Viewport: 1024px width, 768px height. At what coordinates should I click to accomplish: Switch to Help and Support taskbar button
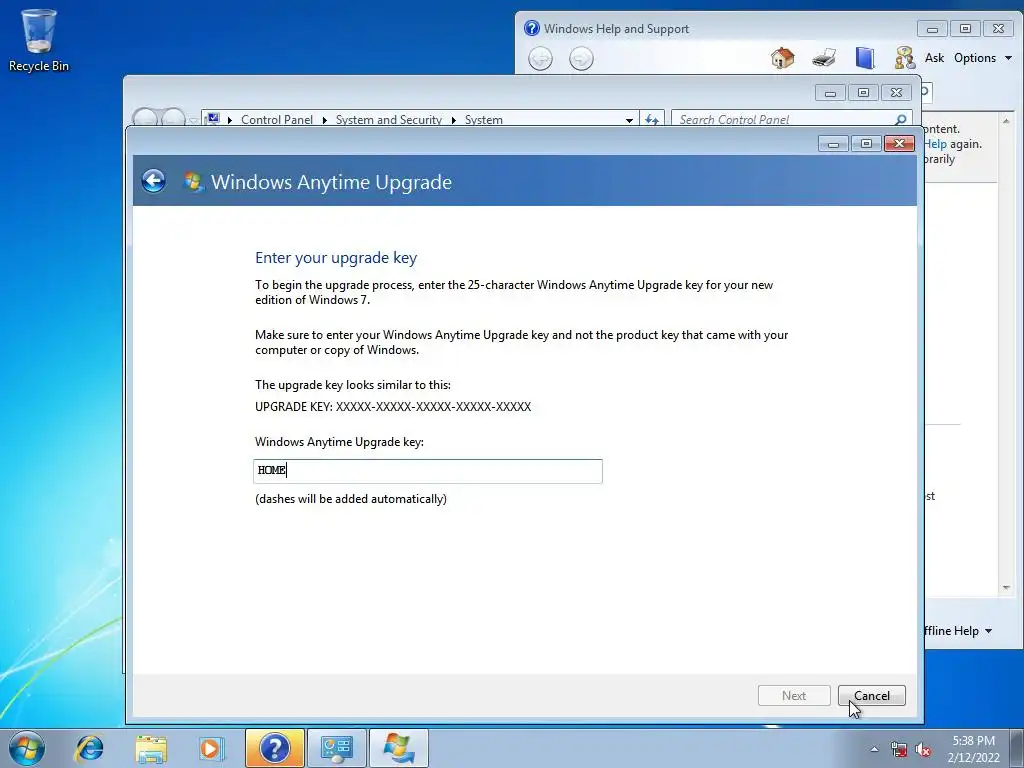click(x=274, y=748)
